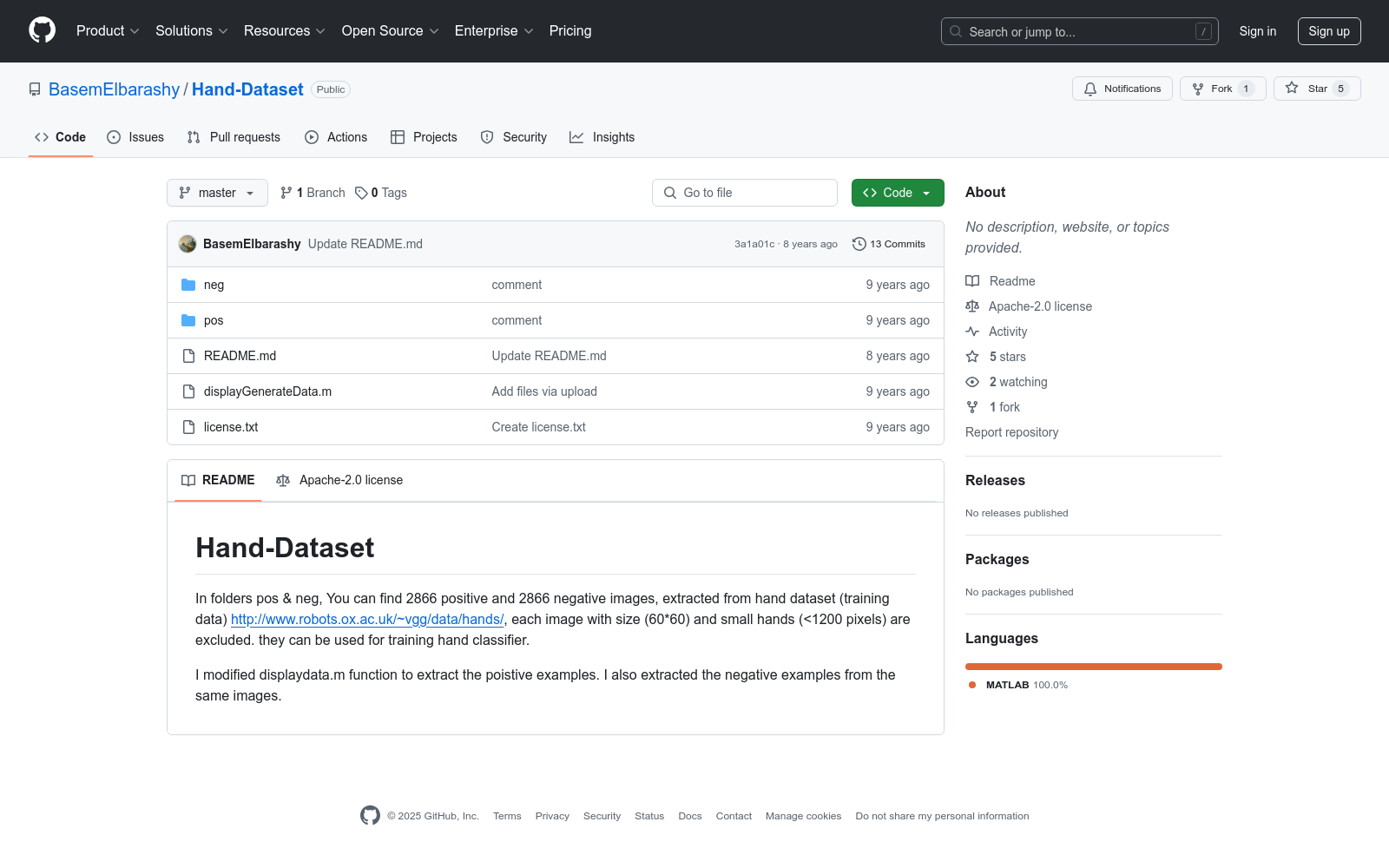Viewport: 1389px width, 868px height.
Task: Click the star icon beside 5 stars
Action: [x=972, y=357]
